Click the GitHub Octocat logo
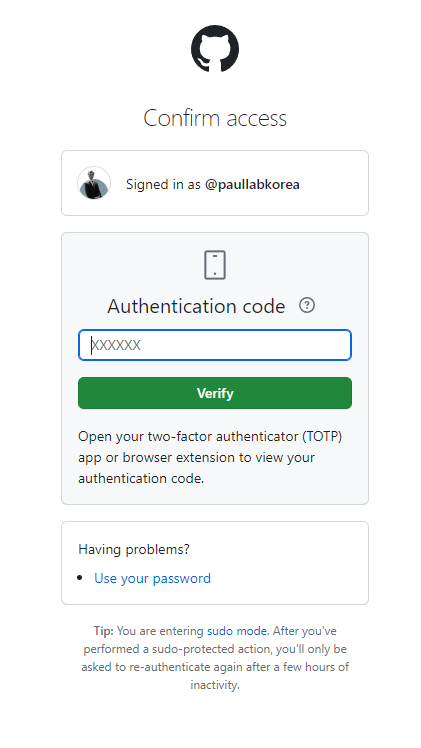 [x=215, y=49]
